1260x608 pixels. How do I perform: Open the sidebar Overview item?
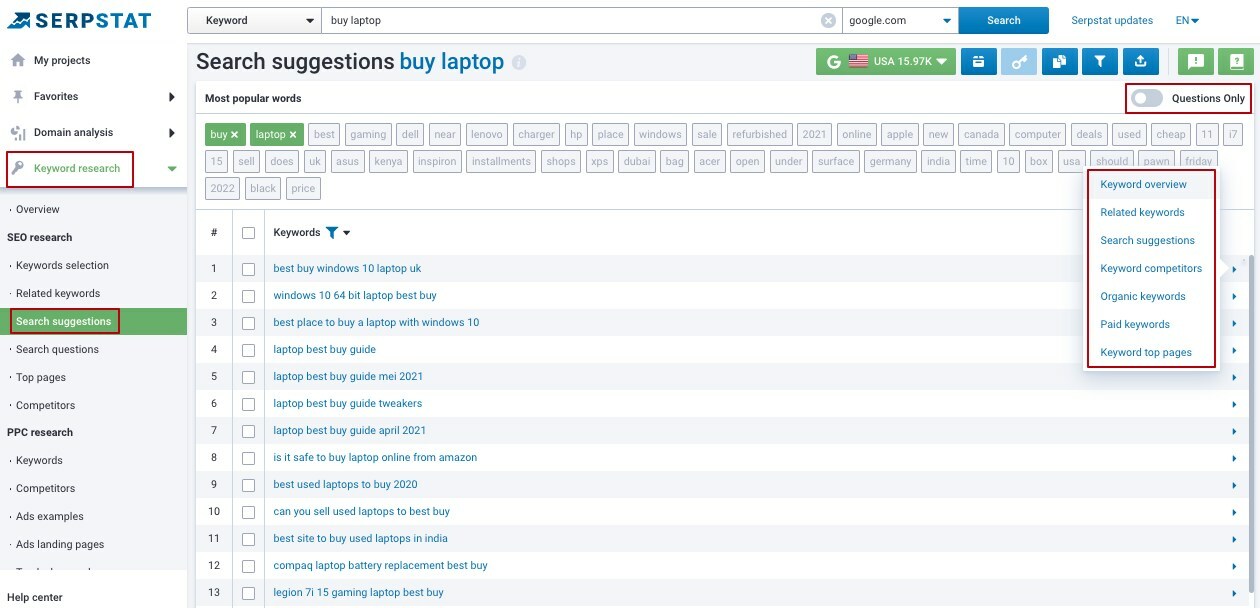click(x=38, y=209)
